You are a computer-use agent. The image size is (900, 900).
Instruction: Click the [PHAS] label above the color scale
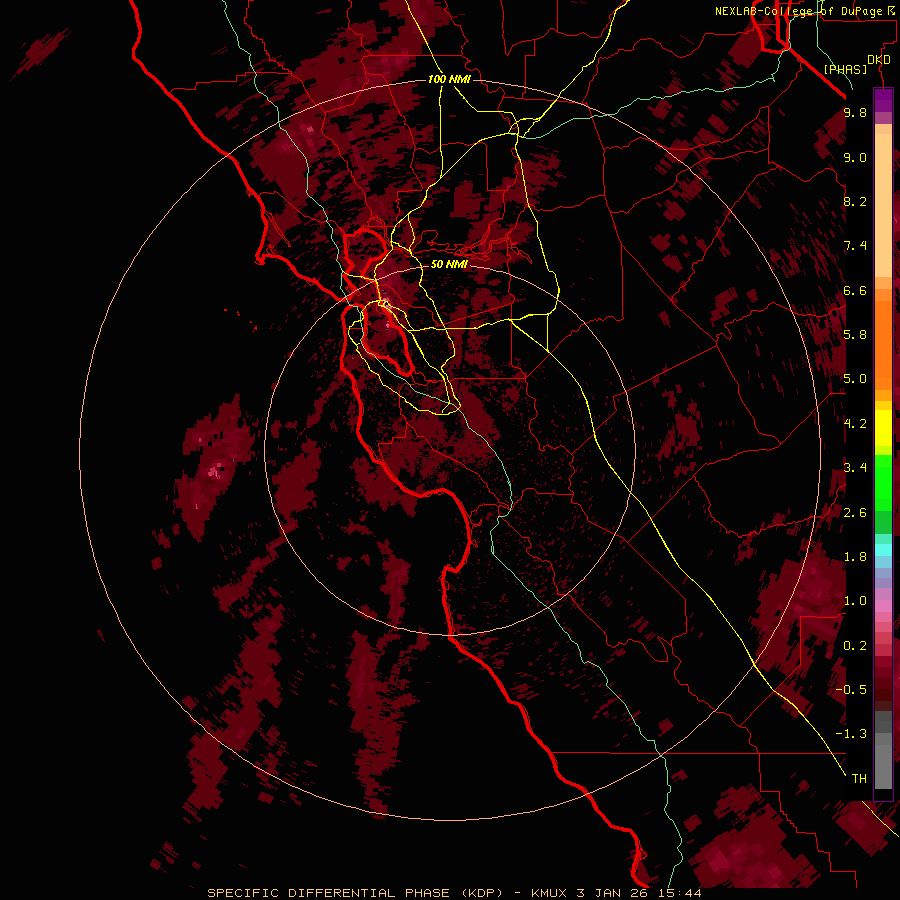click(x=845, y=69)
